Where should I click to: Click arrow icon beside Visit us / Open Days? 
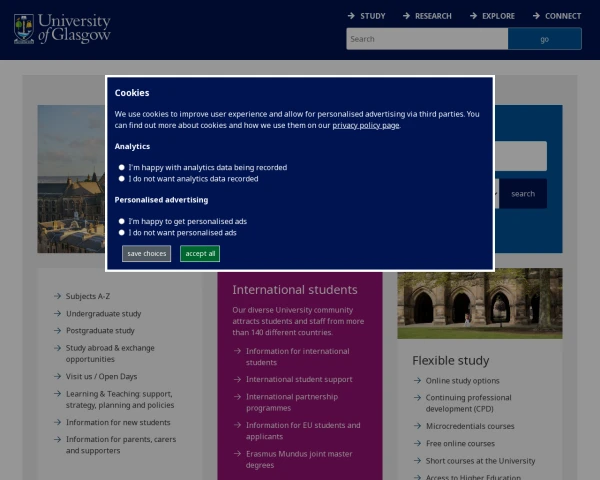tap(57, 376)
